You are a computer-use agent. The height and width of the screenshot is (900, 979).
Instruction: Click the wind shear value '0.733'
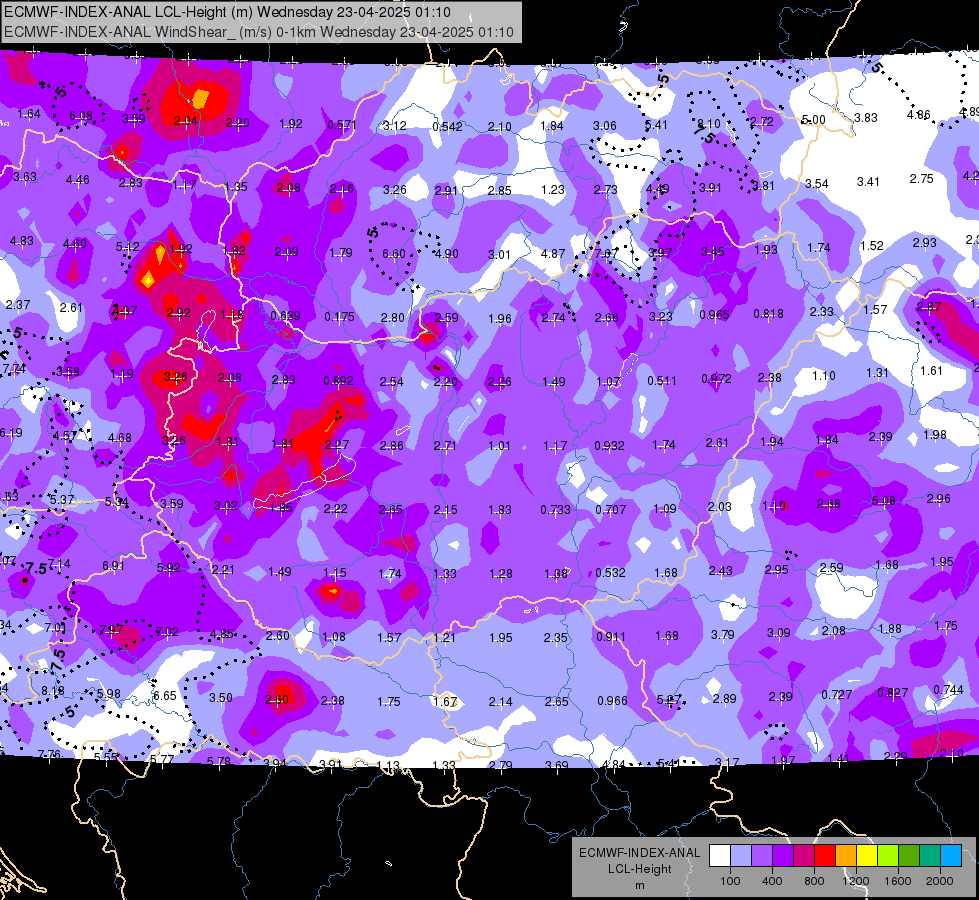click(x=556, y=510)
